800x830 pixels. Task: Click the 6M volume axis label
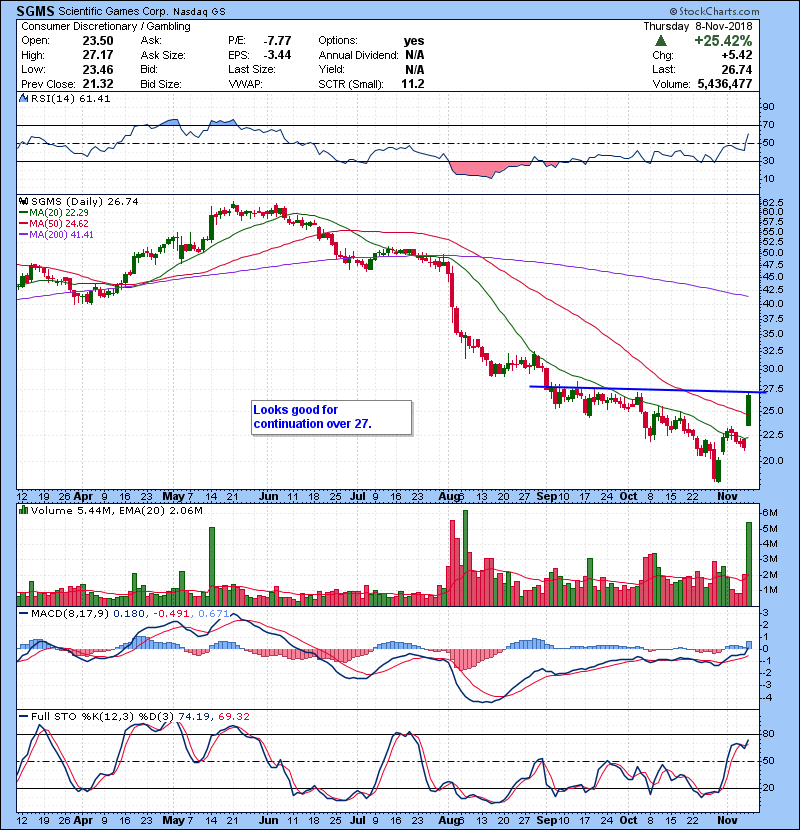point(770,513)
